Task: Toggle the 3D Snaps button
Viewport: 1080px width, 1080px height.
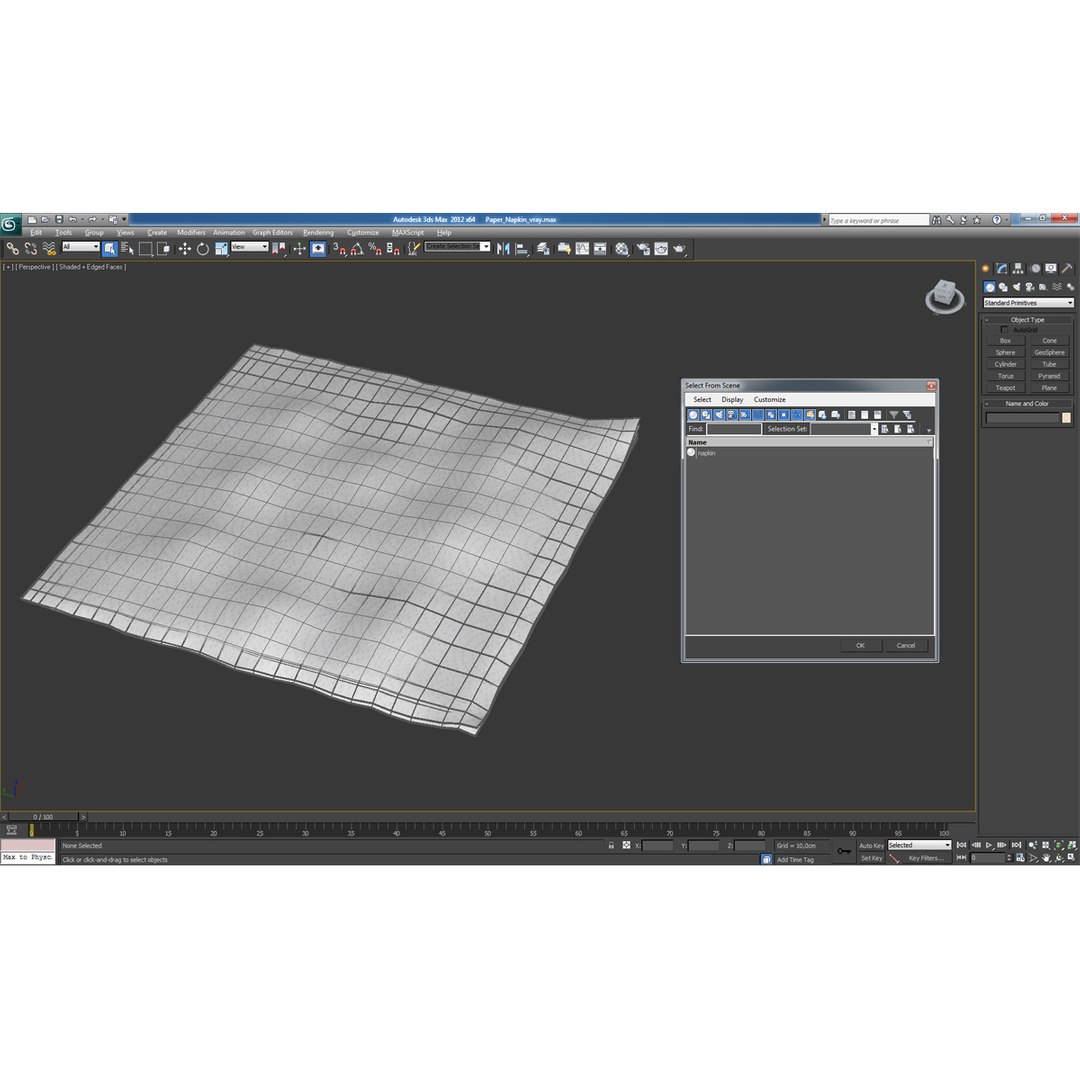Action: pos(339,249)
